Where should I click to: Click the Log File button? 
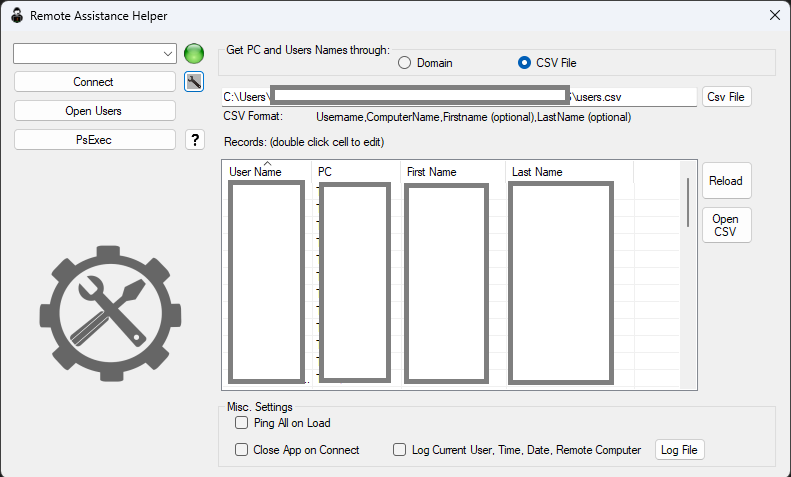(679, 450)
